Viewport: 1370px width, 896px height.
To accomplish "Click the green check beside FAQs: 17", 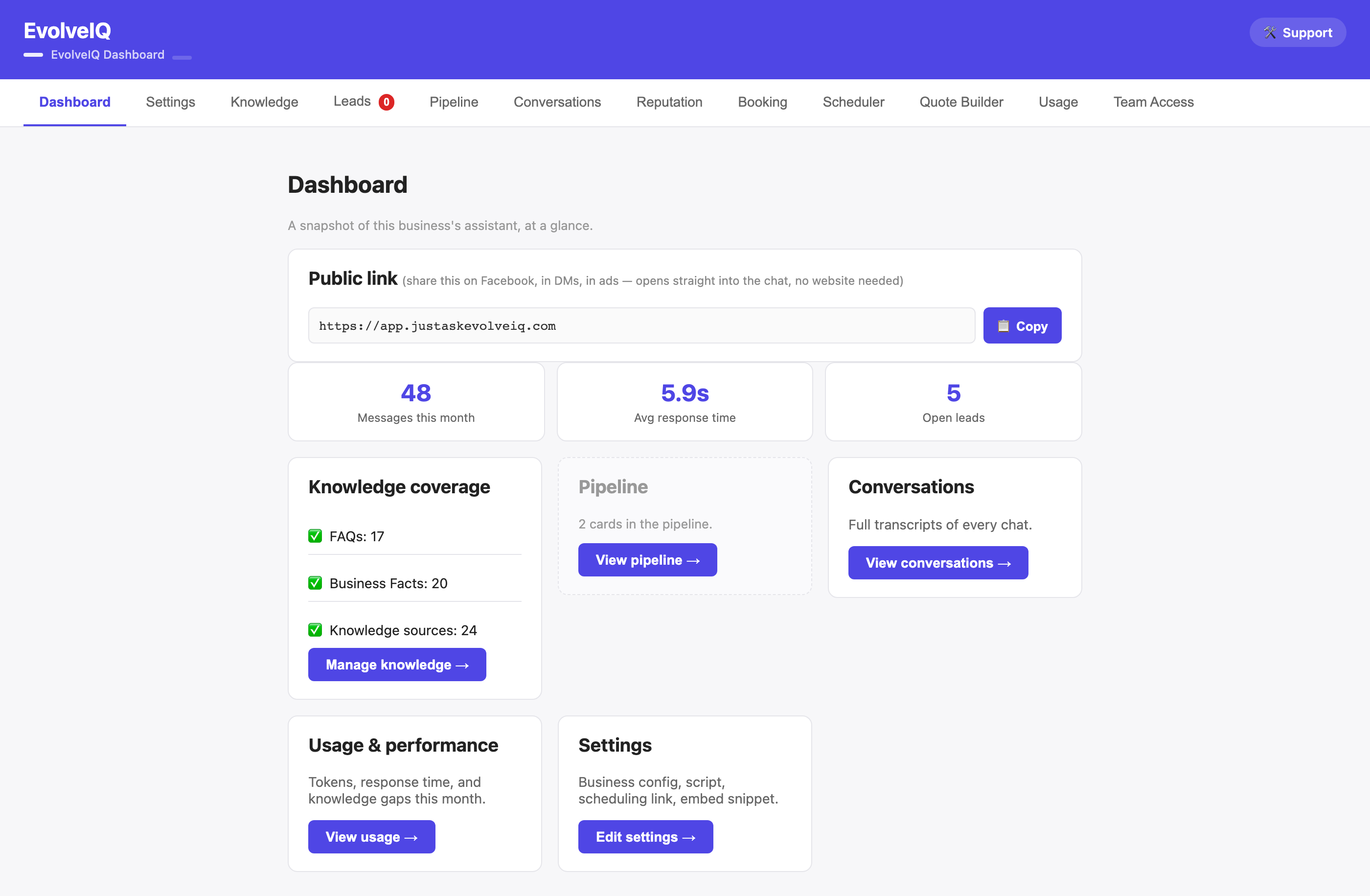I will (315, 536).
